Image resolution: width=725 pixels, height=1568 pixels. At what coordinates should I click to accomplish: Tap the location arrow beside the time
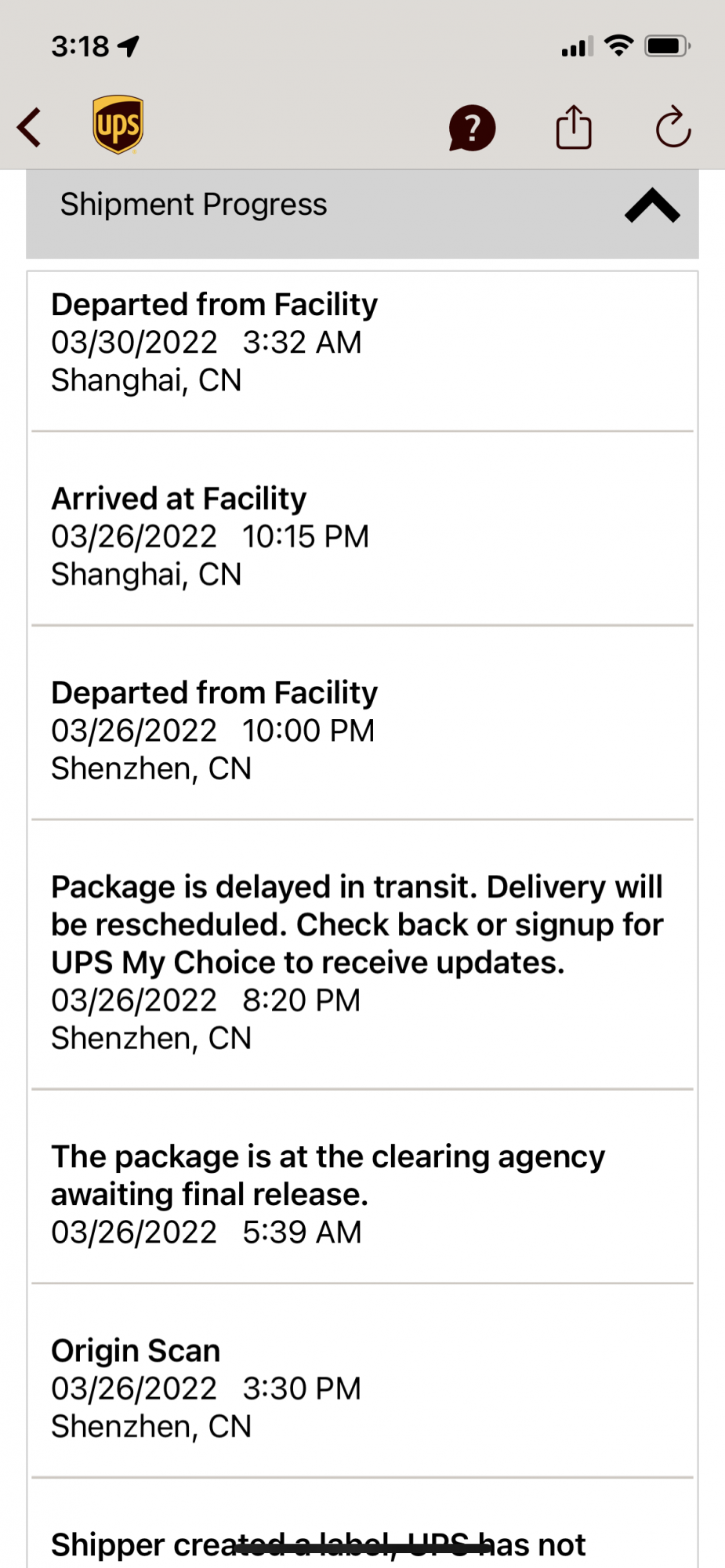click(x=129, y=46)
